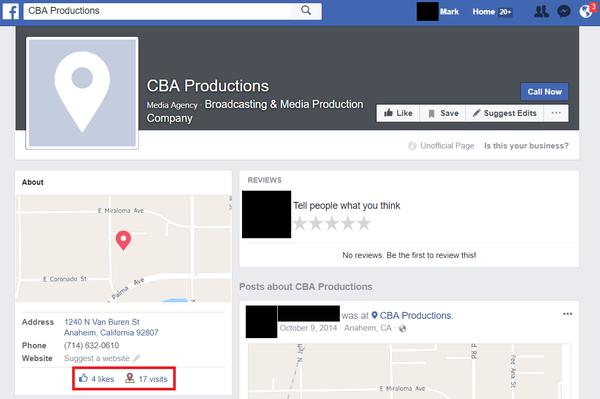Click the Save button
Image resolution: width=600 pixels, height=399 pixels.
tap(443, 113)
